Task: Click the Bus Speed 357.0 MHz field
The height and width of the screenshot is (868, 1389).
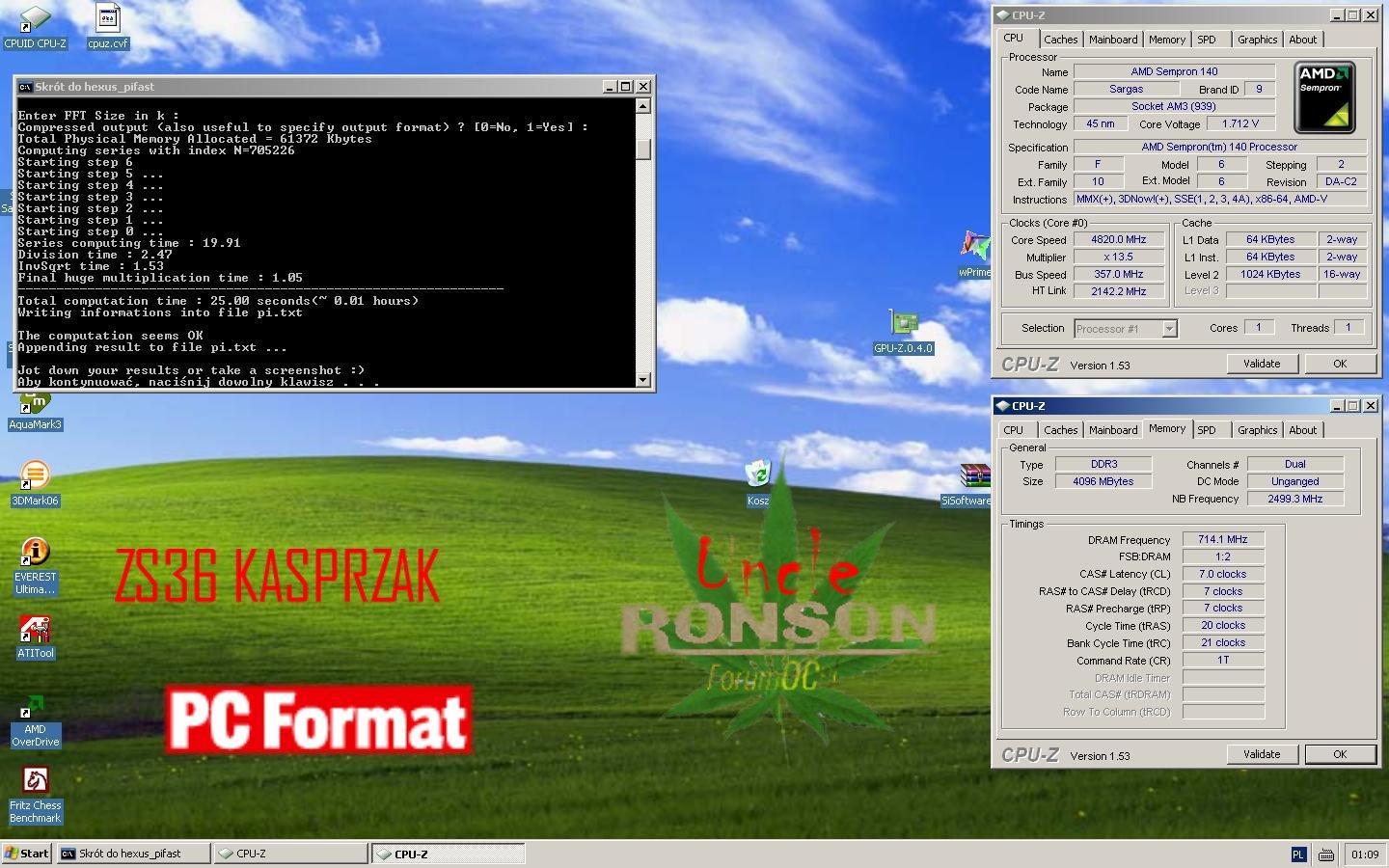Action: pyautogui.click(x=1118, y=275)
